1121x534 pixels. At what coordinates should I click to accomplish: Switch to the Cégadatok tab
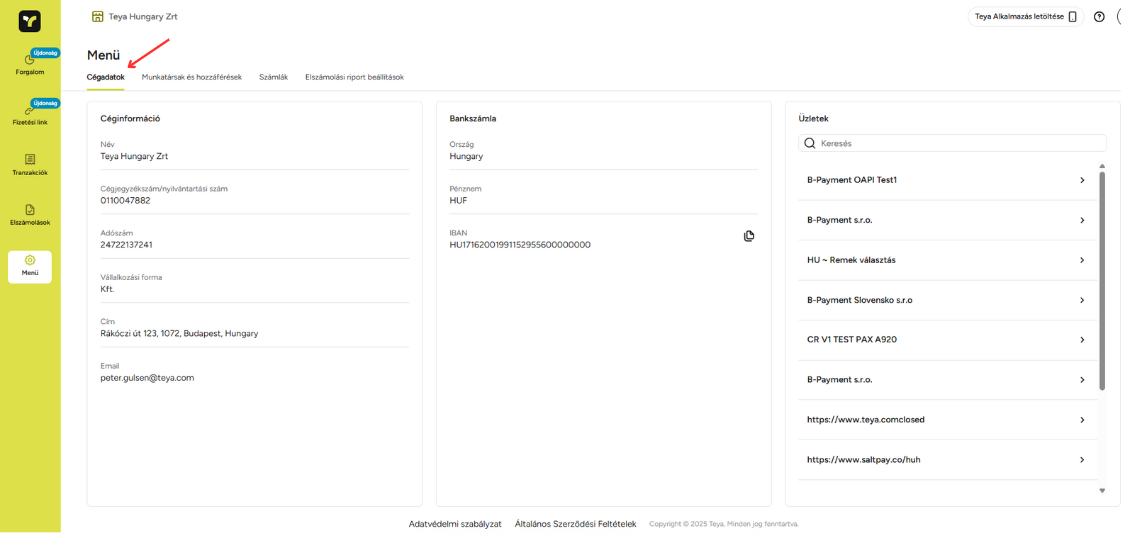coord(105,77)
